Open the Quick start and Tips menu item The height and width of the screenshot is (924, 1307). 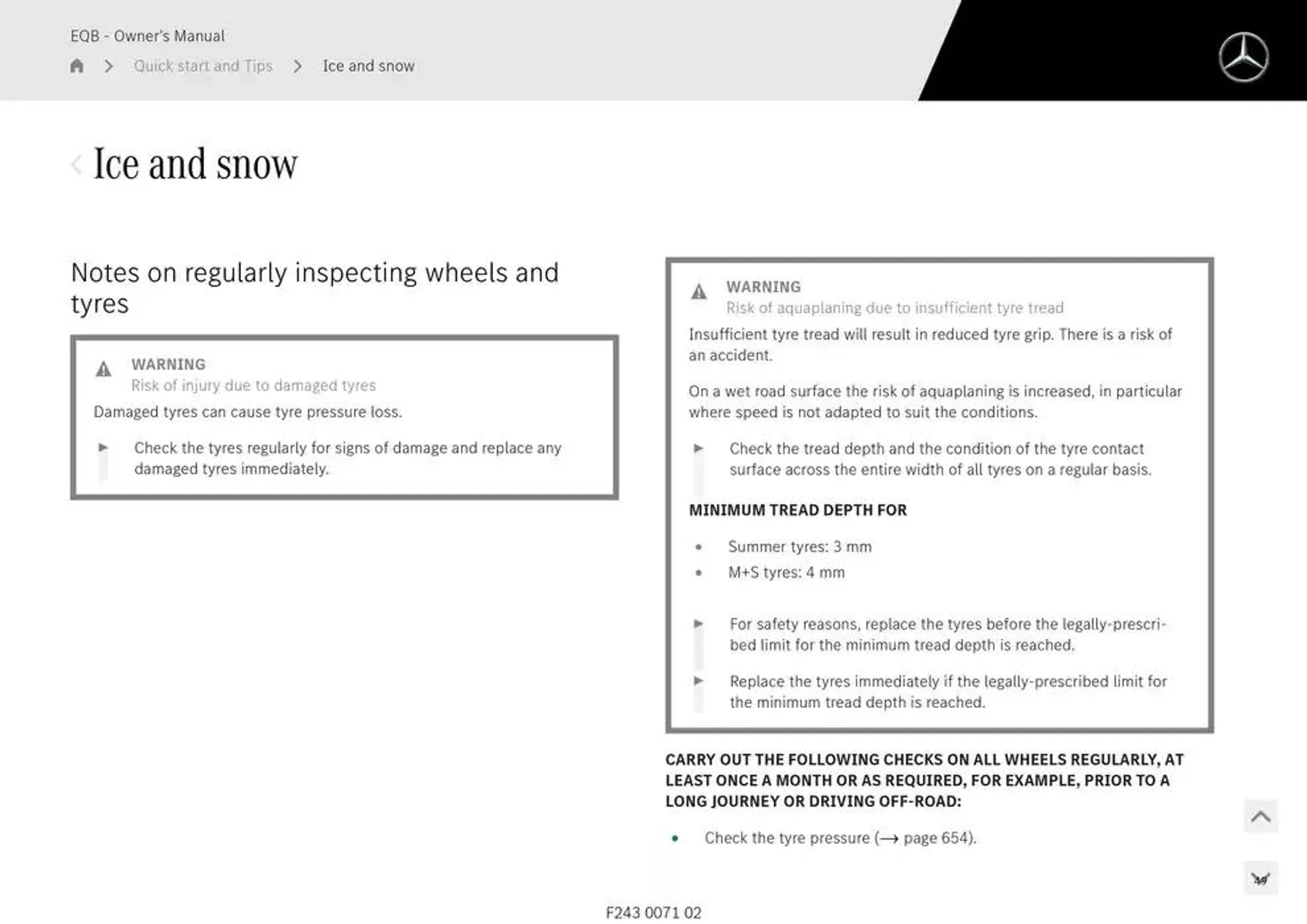(204, 65)
